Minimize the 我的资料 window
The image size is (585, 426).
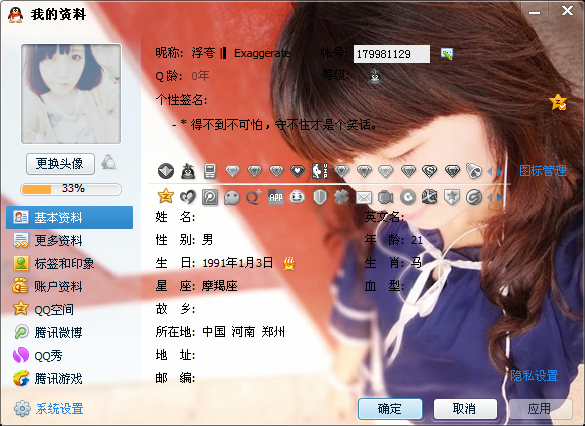coord(534,12)
